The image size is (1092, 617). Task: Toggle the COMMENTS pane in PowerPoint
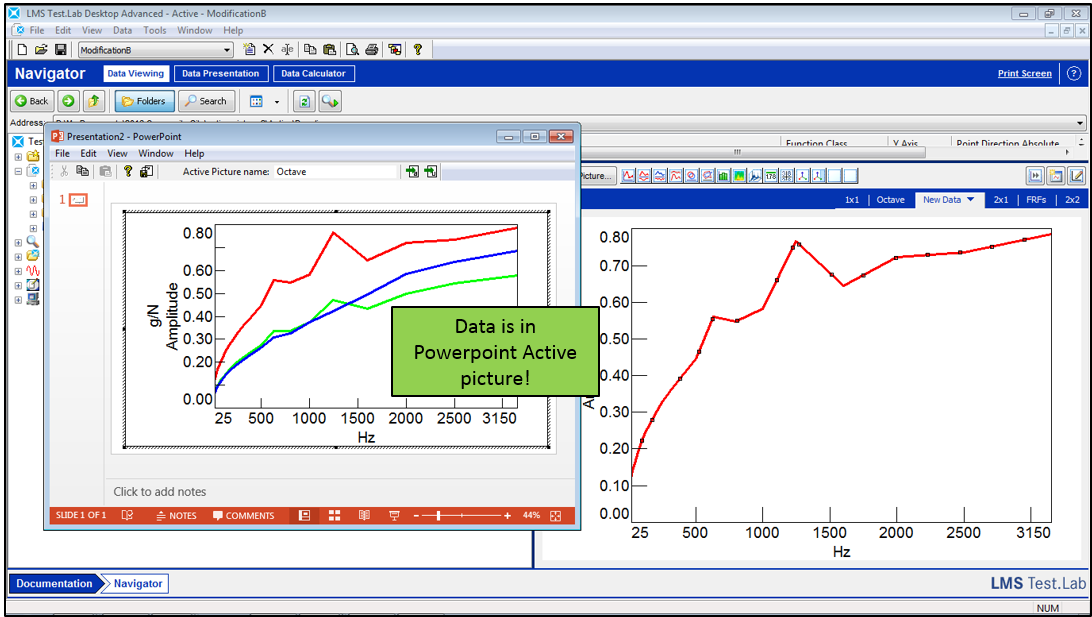pos(244,515)
